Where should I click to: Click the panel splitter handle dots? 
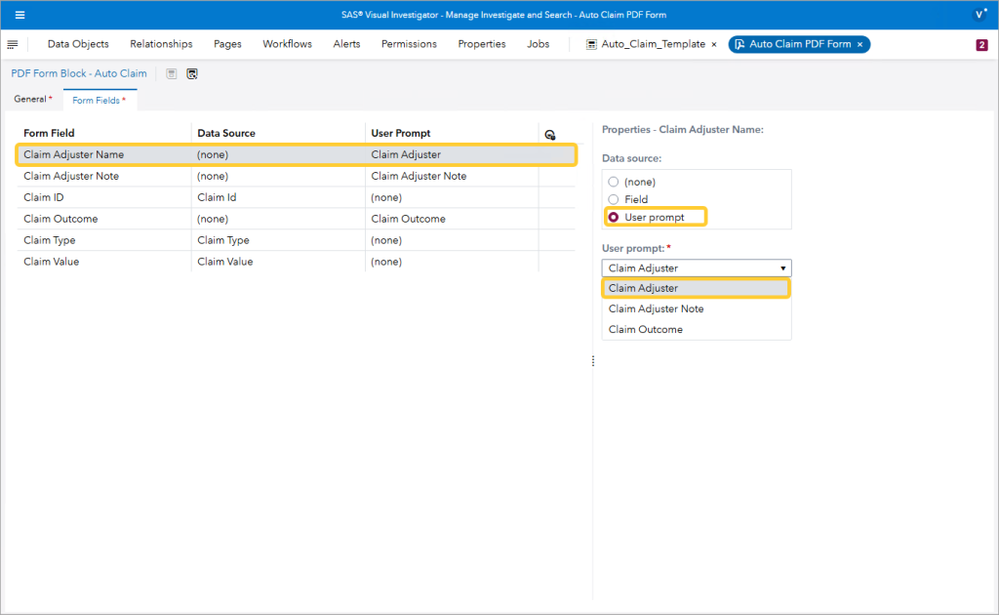click(x=593, y=361)
